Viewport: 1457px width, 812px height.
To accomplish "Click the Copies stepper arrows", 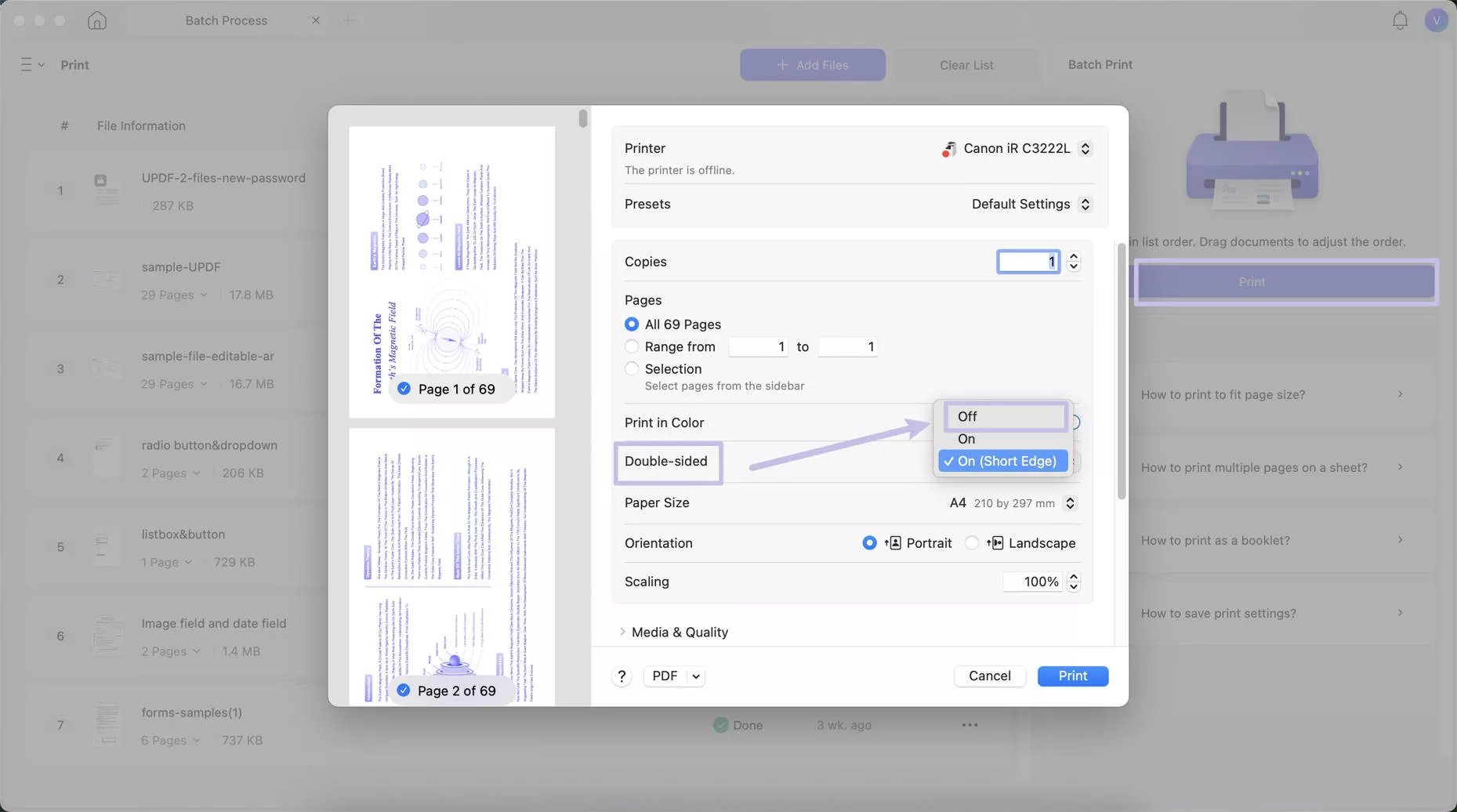I will tap(1074, 262).
